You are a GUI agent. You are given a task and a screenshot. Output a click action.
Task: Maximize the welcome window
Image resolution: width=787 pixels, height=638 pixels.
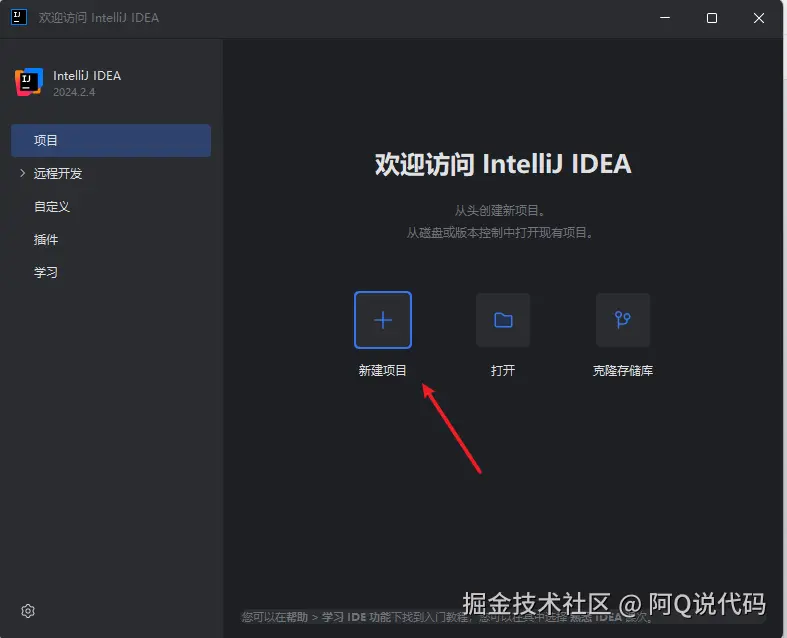[x=712, y=18]
